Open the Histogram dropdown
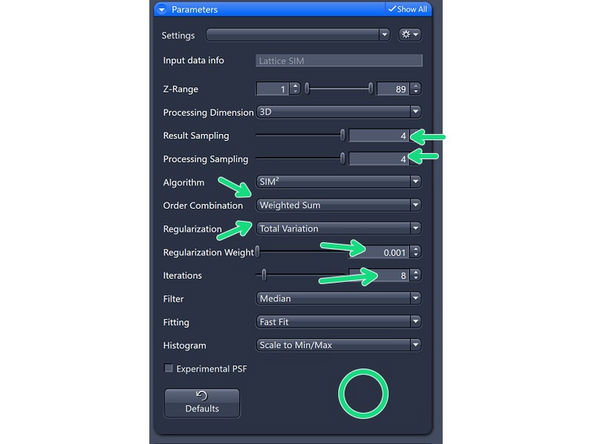Screen dimensions: 592x444 (339, 345)
